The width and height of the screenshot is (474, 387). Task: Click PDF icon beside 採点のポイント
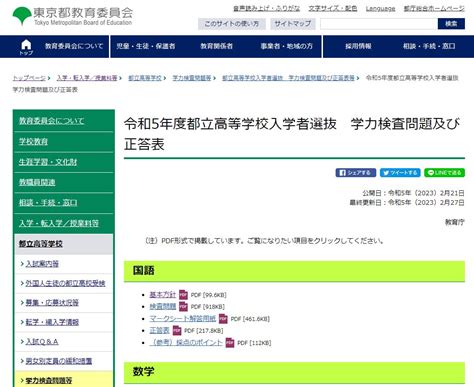[x=230, y=342]
